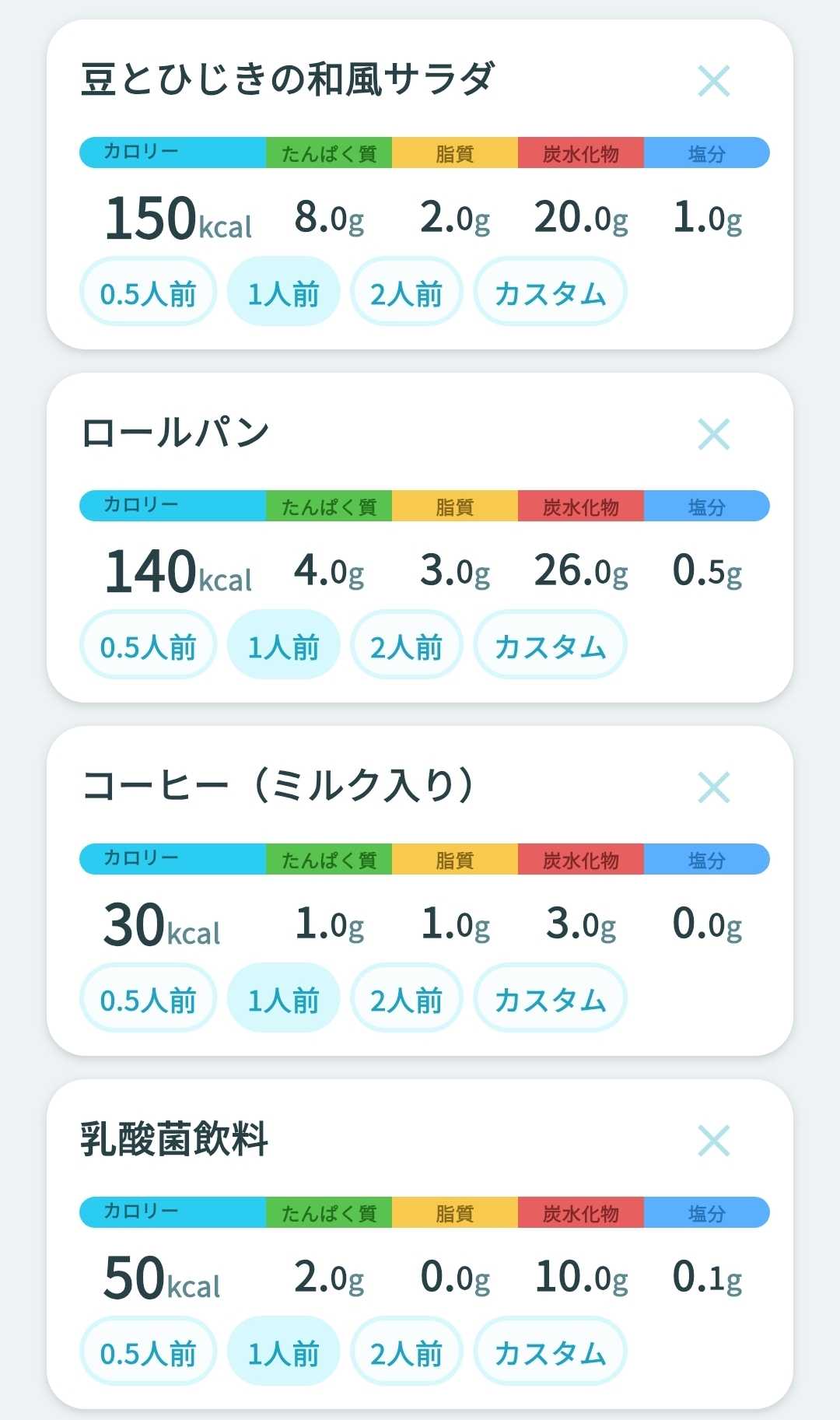
Task: Choose 2人前 for ロールパン
Action: tap(406, 645)
